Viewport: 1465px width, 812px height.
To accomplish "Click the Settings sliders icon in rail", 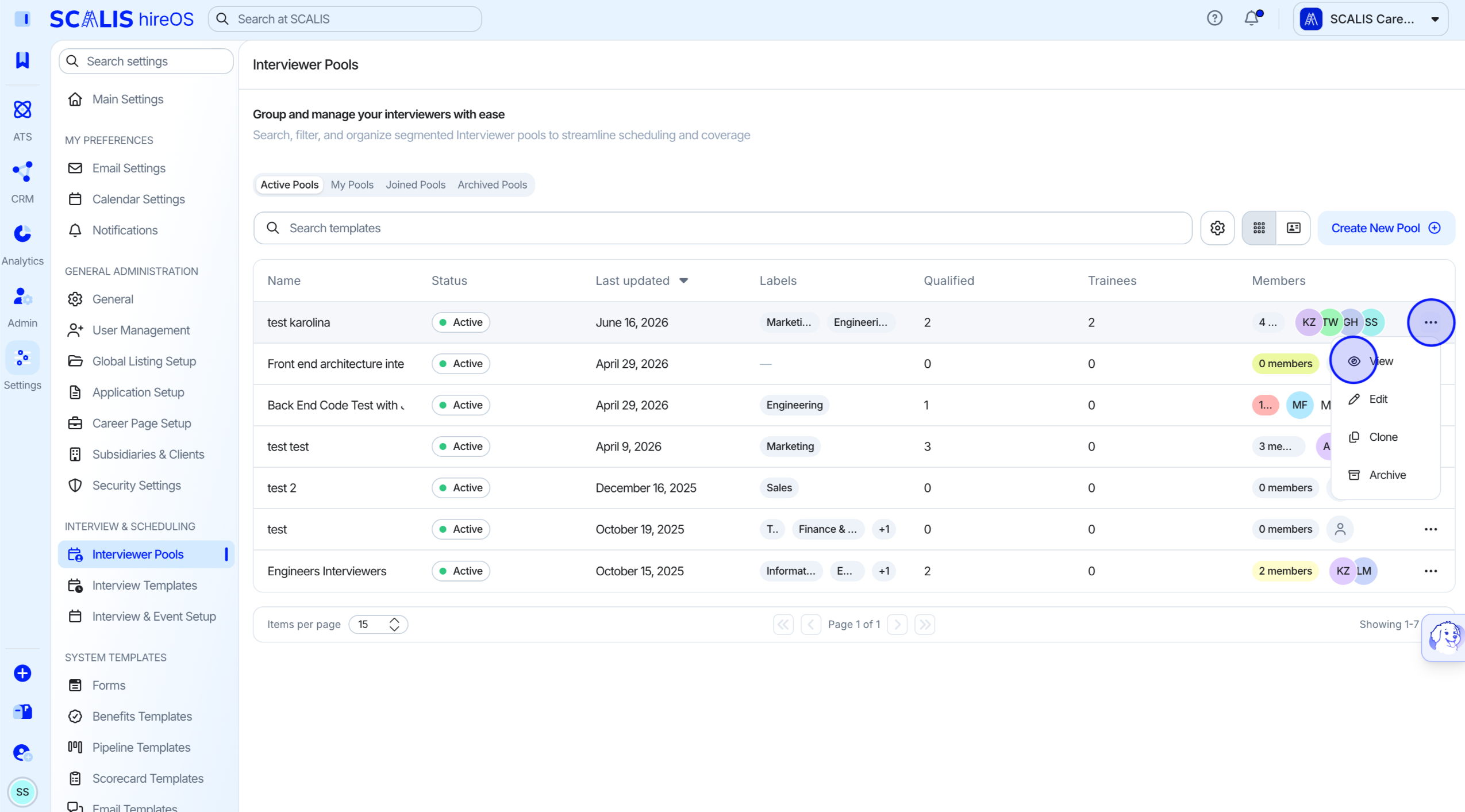I will tap(22, 358).
